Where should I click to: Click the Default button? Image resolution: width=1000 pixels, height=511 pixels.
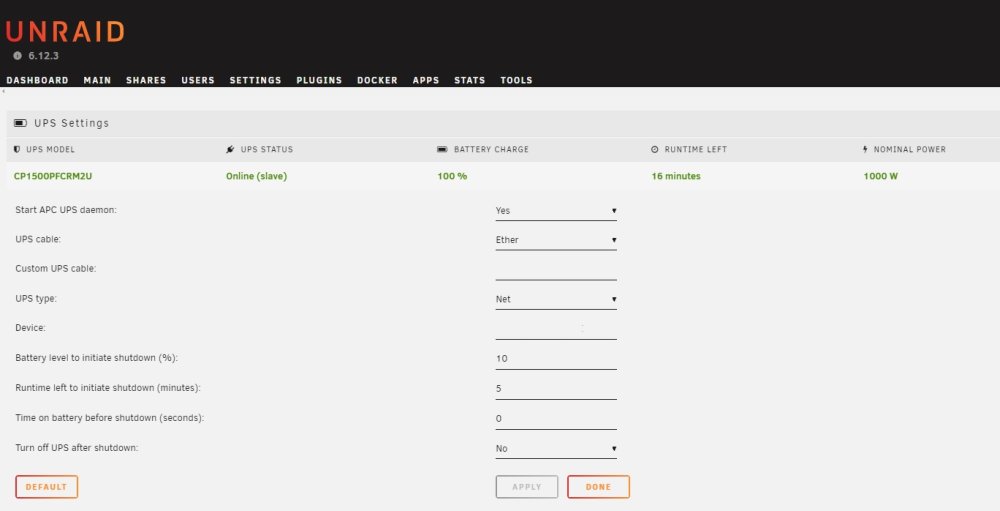pos(47,487)
